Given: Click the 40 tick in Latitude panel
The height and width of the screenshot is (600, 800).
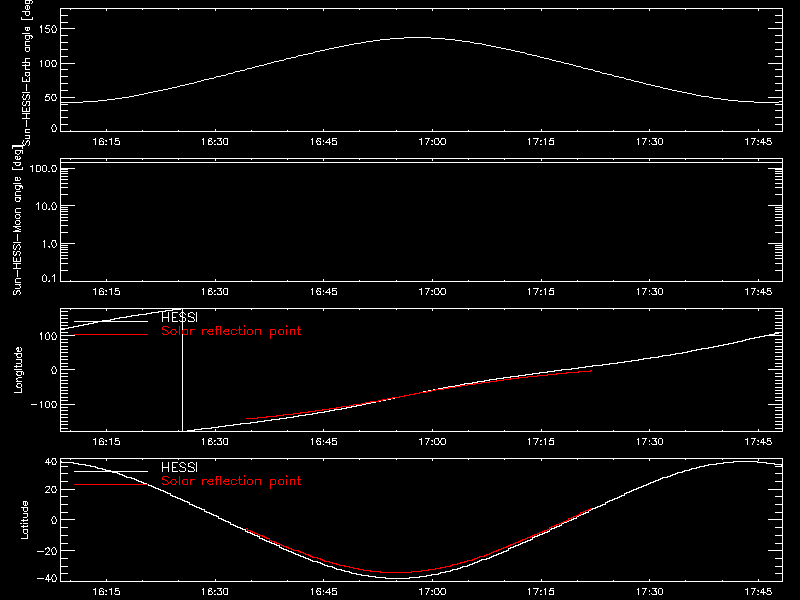Looking at the screenshot, I should 51,462.
